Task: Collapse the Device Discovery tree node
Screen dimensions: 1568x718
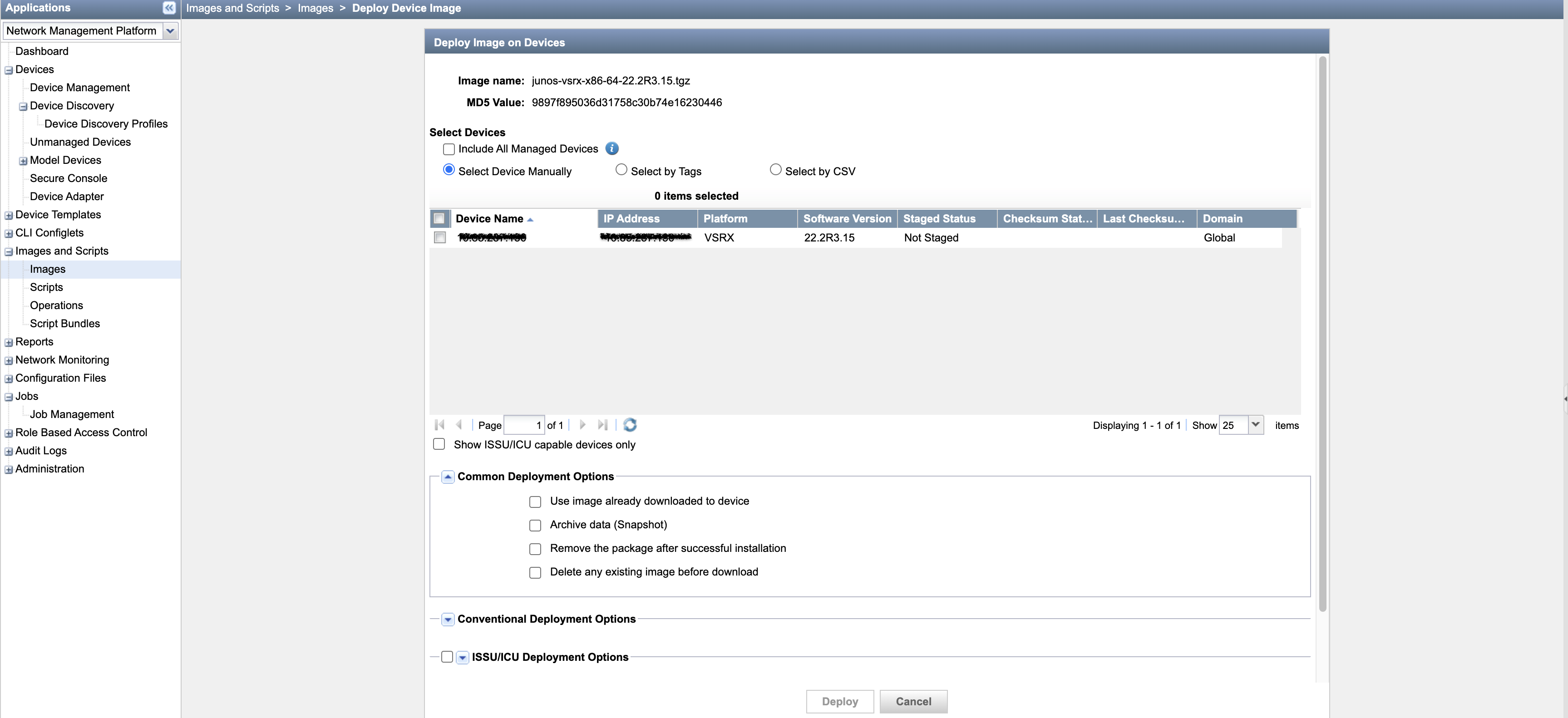Action: coord(23,107)
